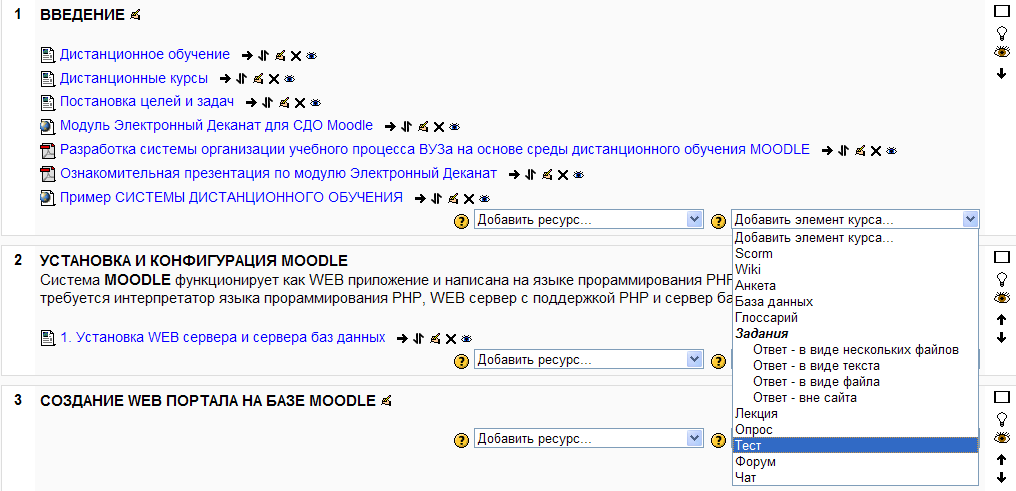Edit Модуль Электронный Деканат для СДО Moodle
This screenshot has width=1016, height=491.
423,126
